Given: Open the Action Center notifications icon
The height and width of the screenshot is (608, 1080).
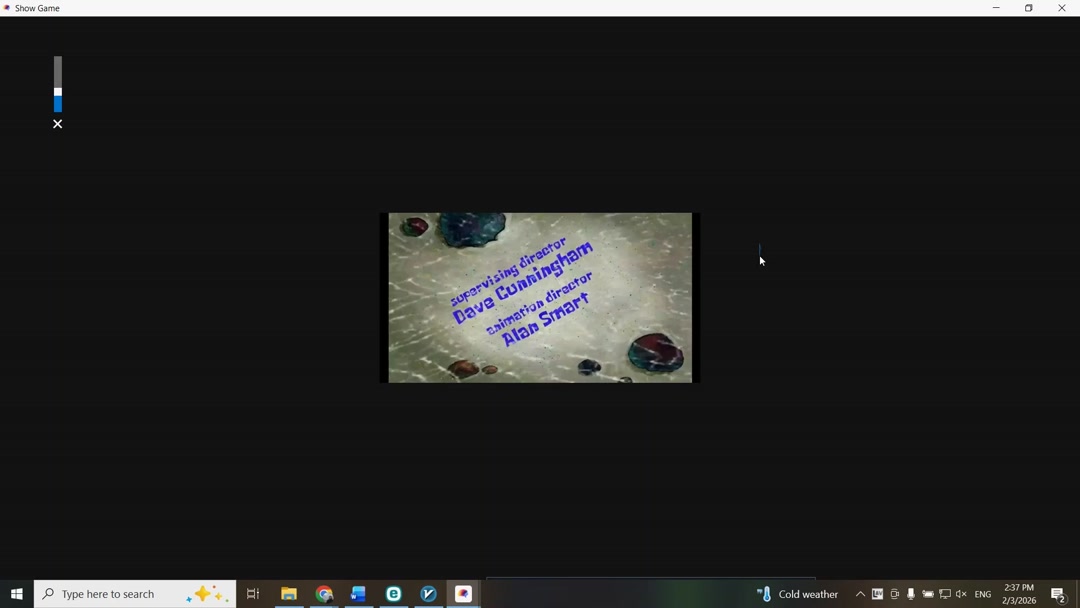Looking at the screenshot, I should [x=1059, y=594].
